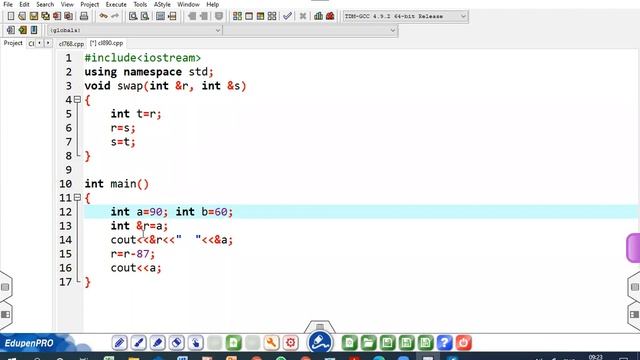Print the current source file
Viewport: 640px width, 360px height.
coord(84,16)
